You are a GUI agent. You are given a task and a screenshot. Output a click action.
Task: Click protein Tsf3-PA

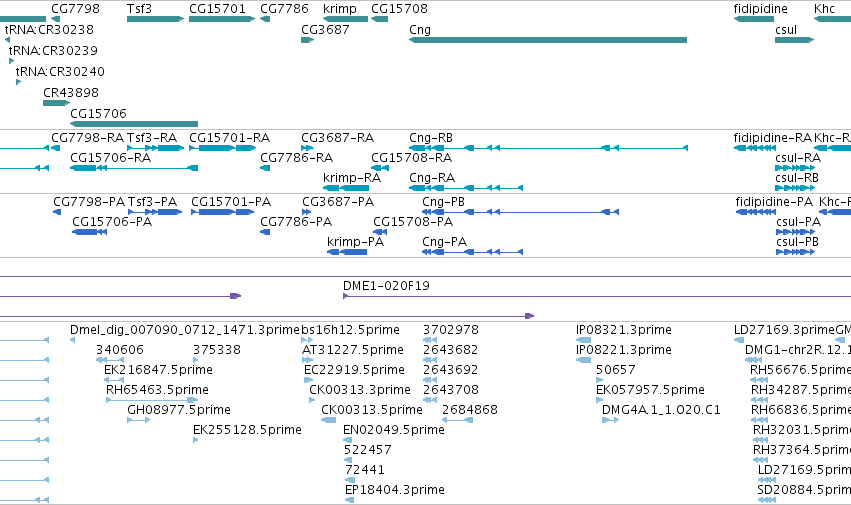pos(155,212)
